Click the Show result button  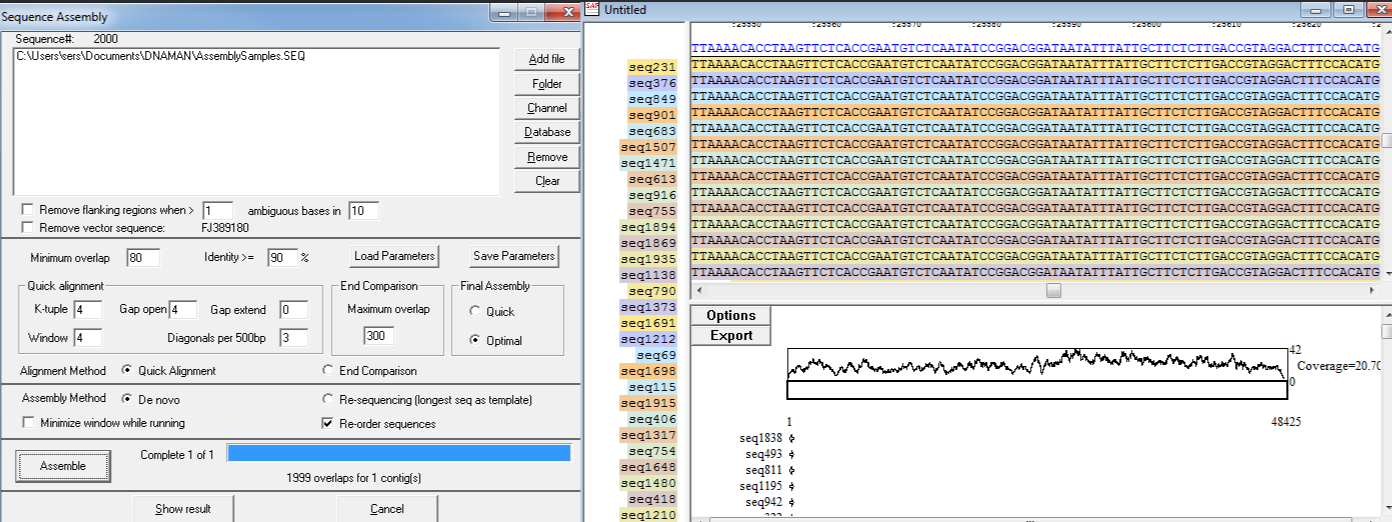point(183,509)
